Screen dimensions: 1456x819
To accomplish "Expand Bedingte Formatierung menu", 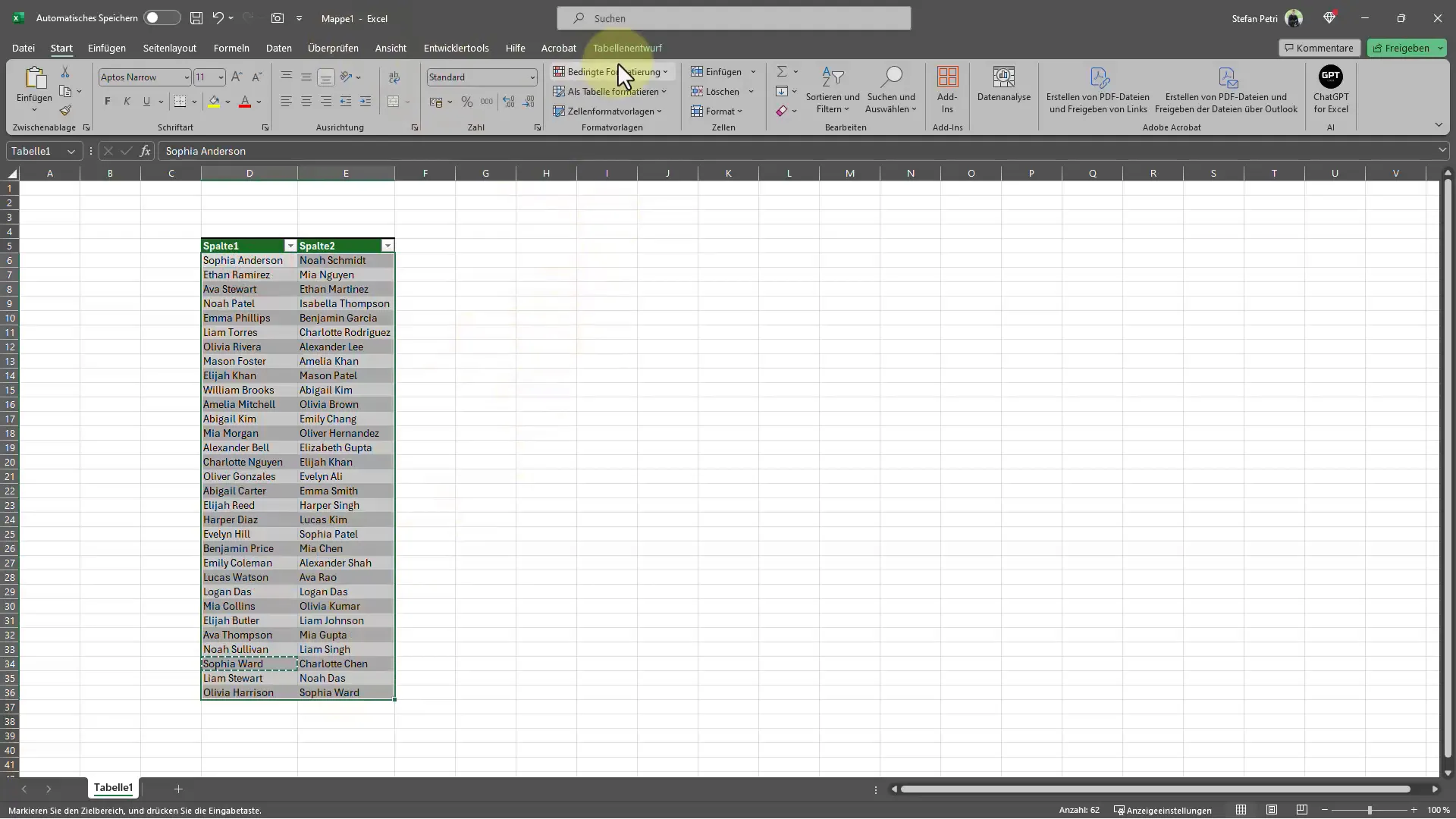I will [x=611, y=72].
